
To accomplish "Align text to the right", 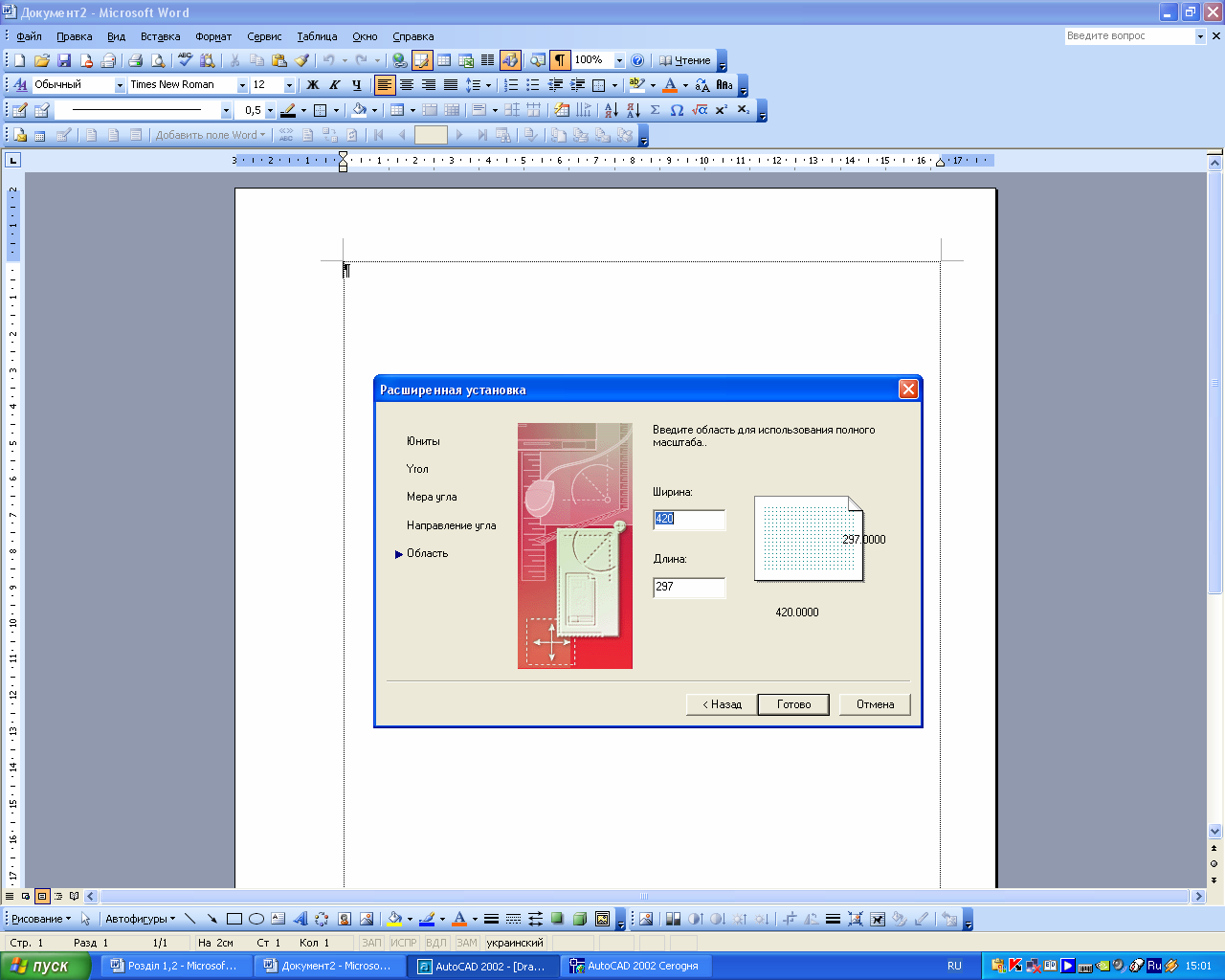I will tap(428, 85).
